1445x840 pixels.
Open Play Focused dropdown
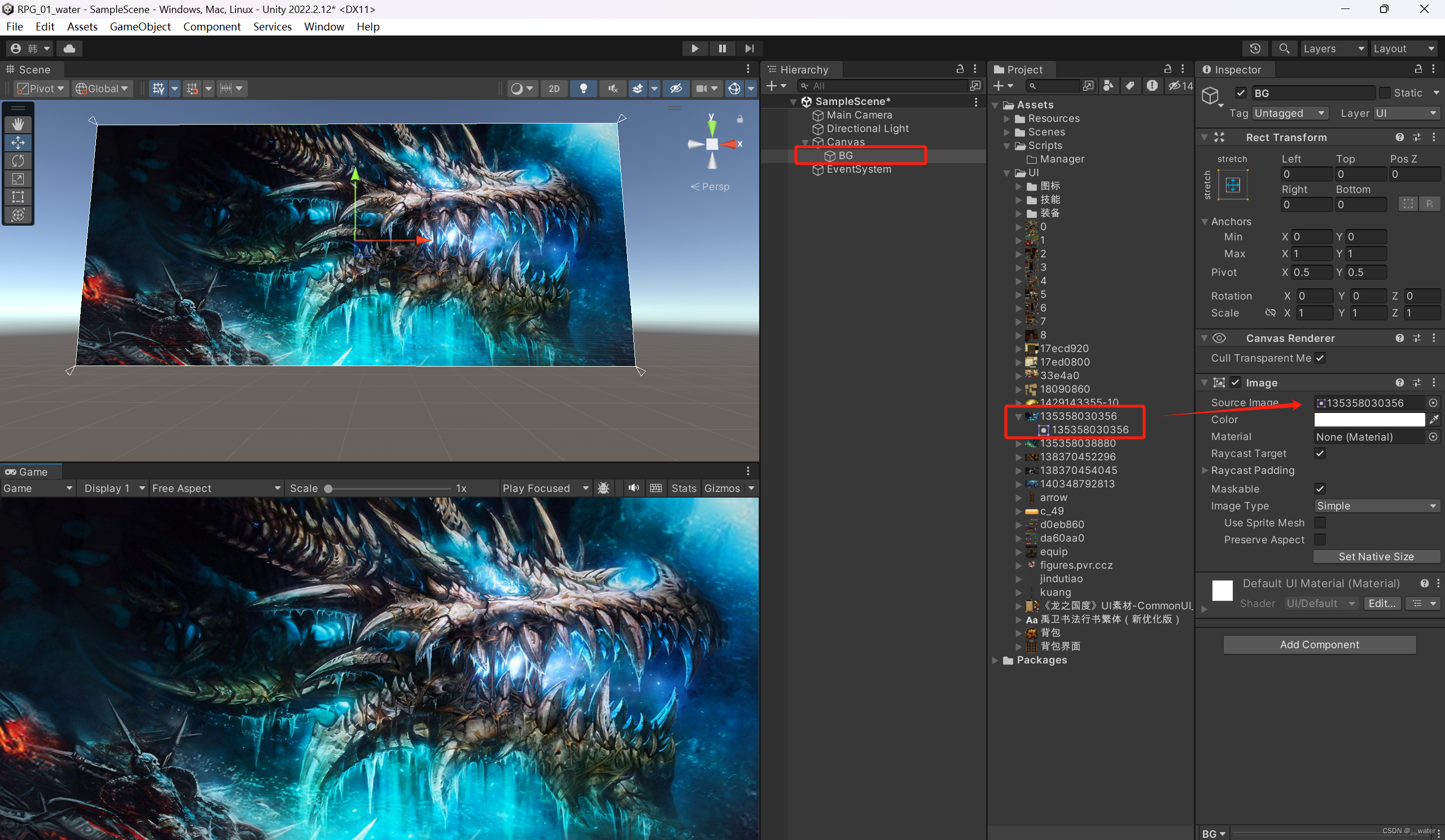click(545, 488)
